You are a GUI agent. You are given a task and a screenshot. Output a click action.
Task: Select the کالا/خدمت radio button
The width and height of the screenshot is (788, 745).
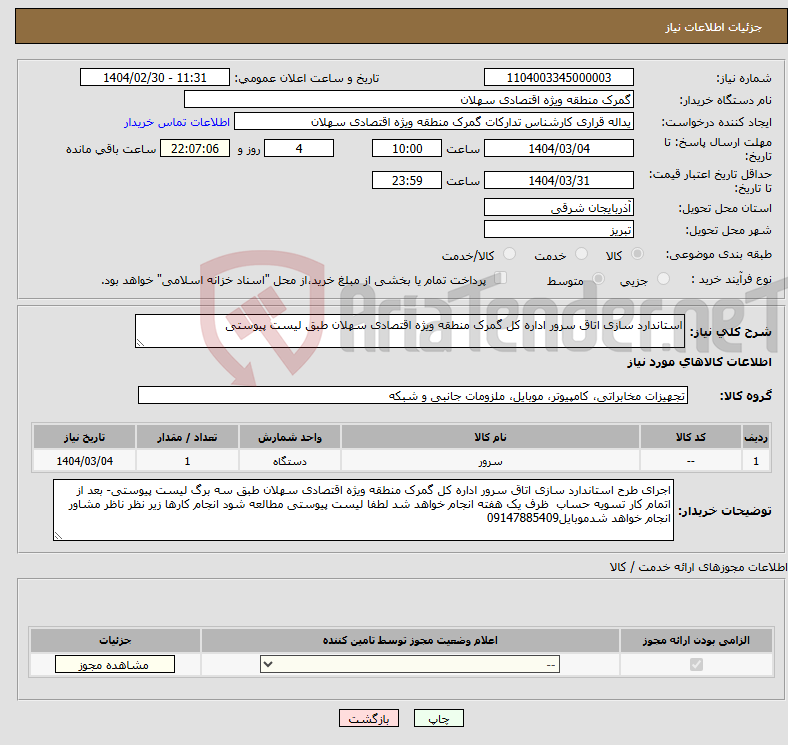510,254
